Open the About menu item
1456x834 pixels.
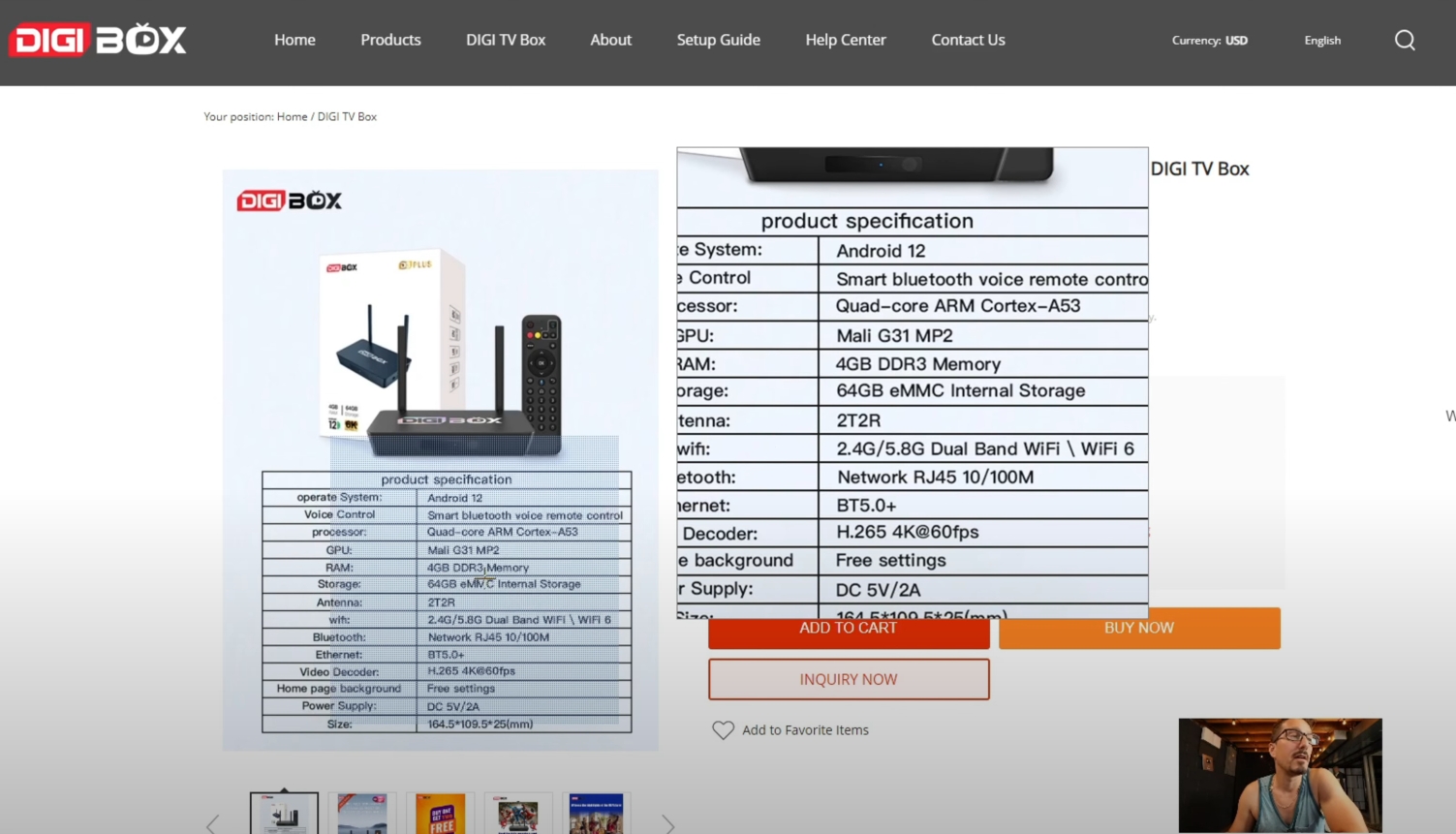[610, 40]
